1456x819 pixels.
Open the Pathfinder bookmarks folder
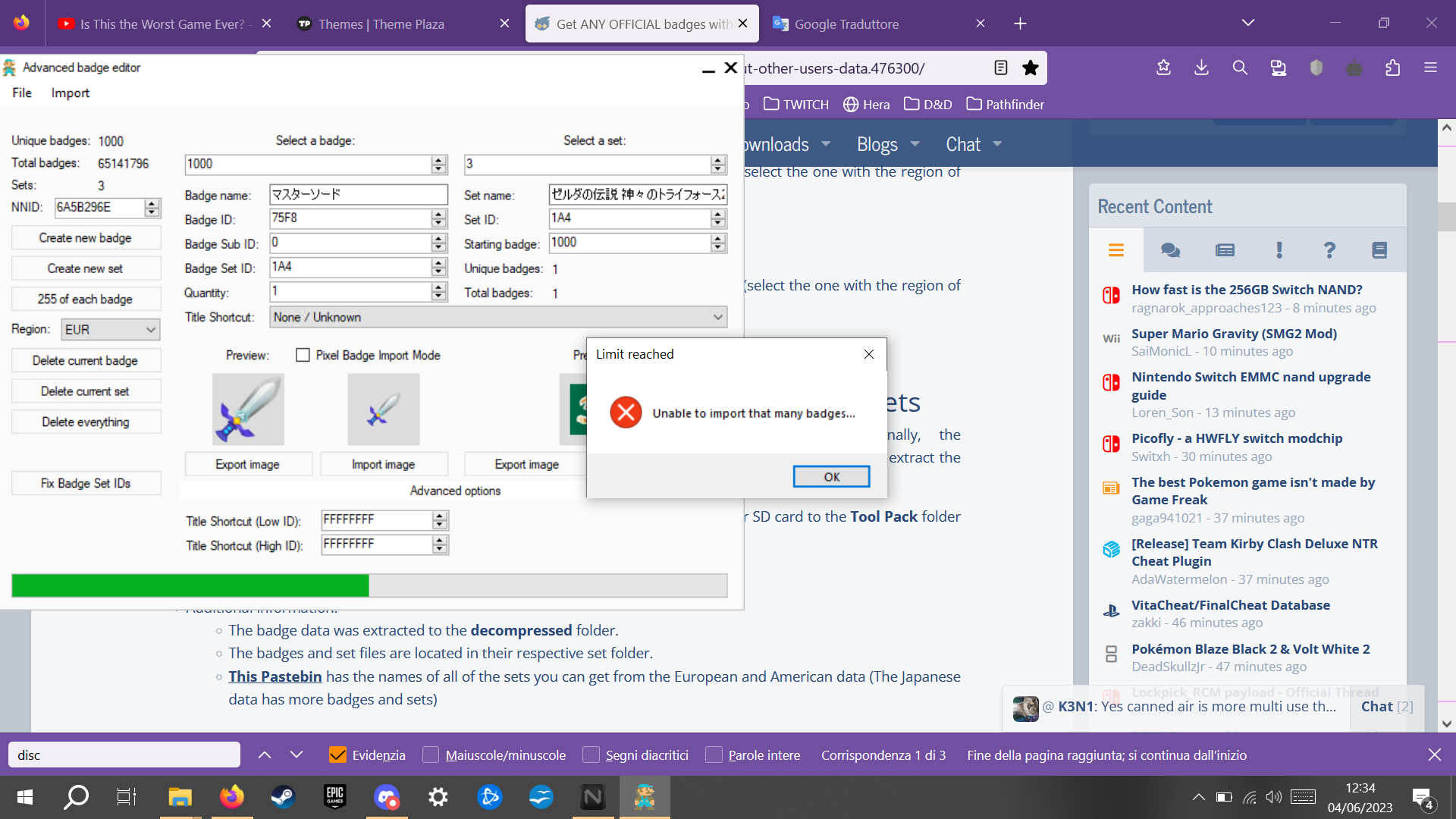pos(1006,104)
